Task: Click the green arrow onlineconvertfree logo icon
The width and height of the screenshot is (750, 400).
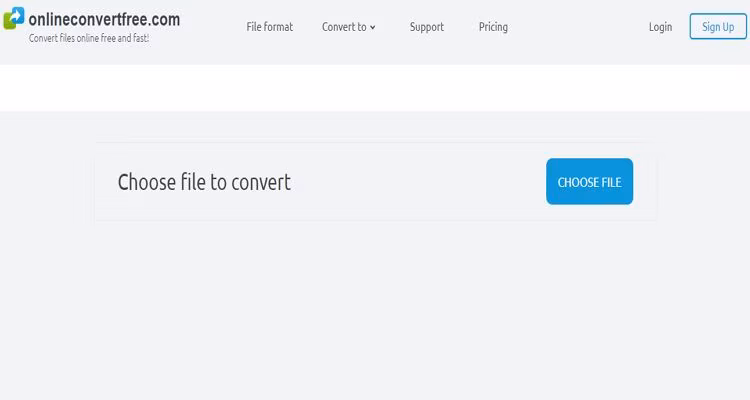Action: tap(14, 18)
